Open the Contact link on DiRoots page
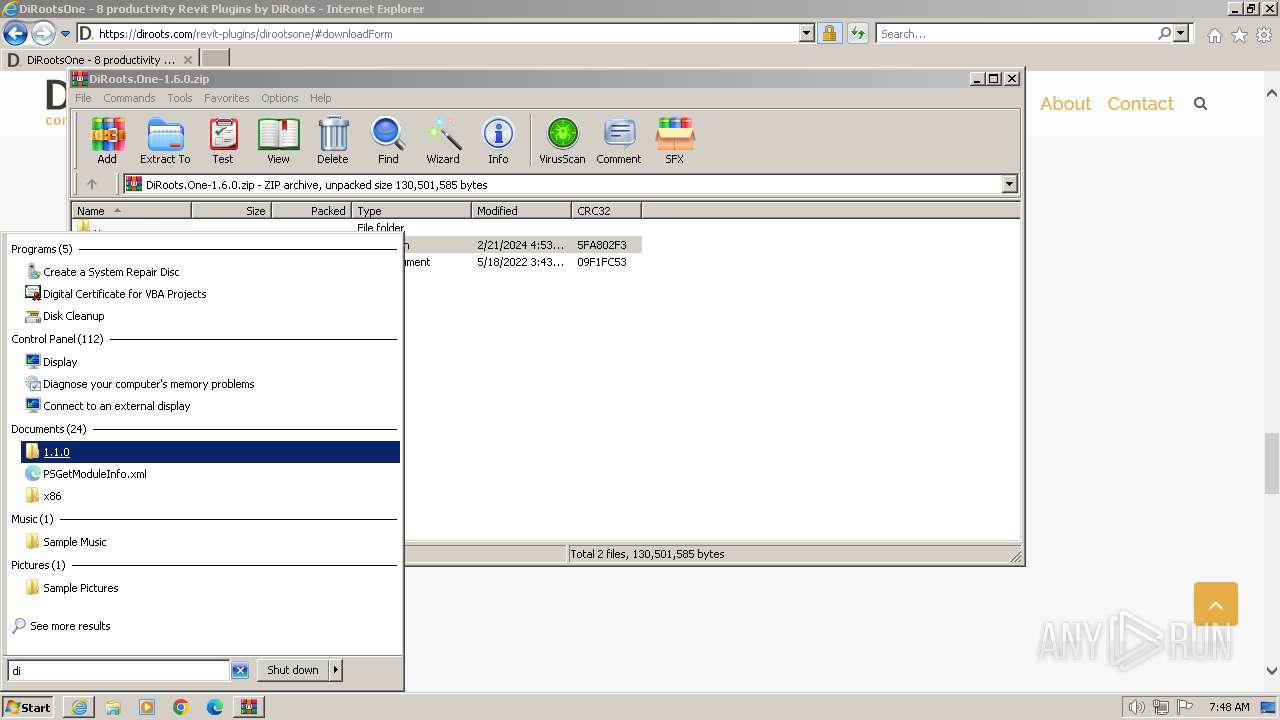The height and width of the screenshot is (720, 1280). [x=1140, y=104]
